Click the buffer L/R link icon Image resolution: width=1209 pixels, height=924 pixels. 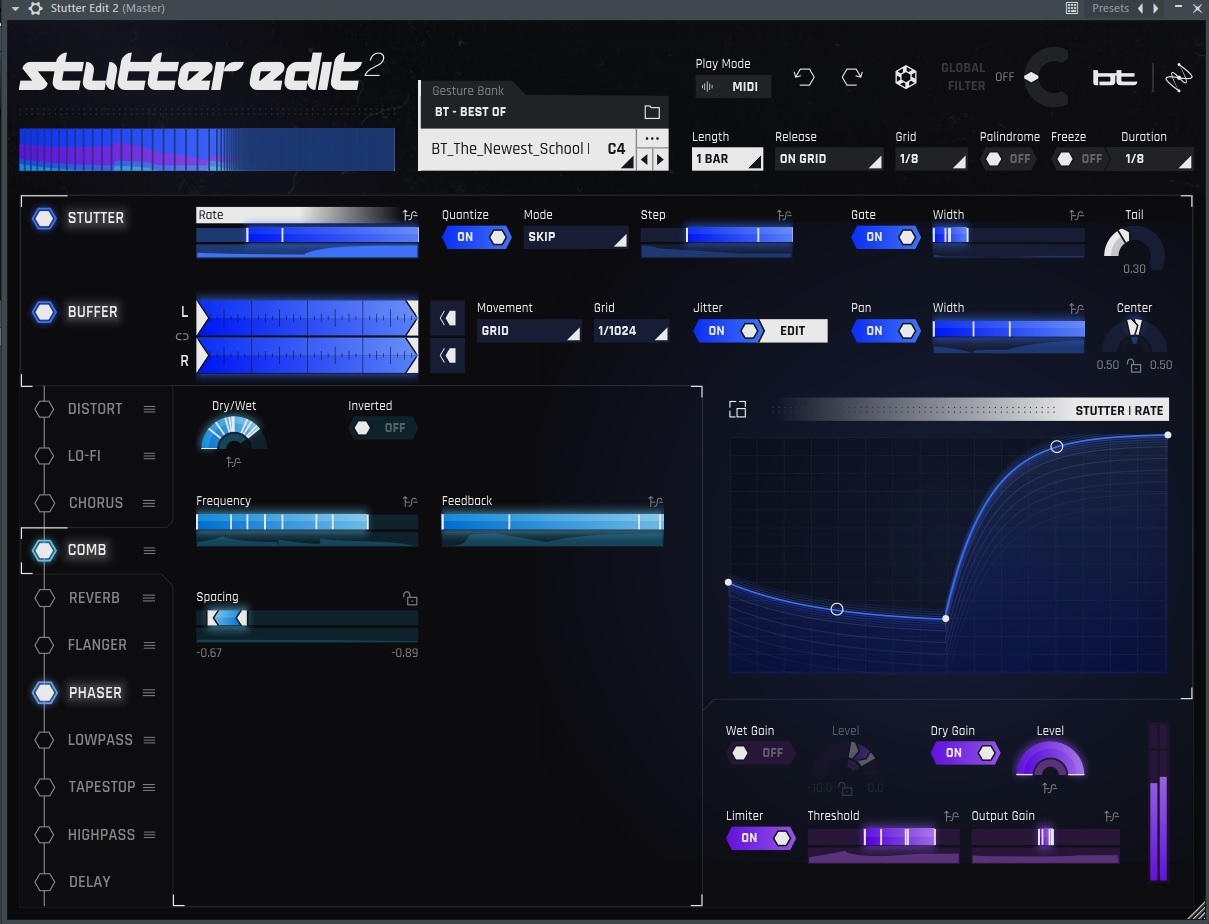182,337
